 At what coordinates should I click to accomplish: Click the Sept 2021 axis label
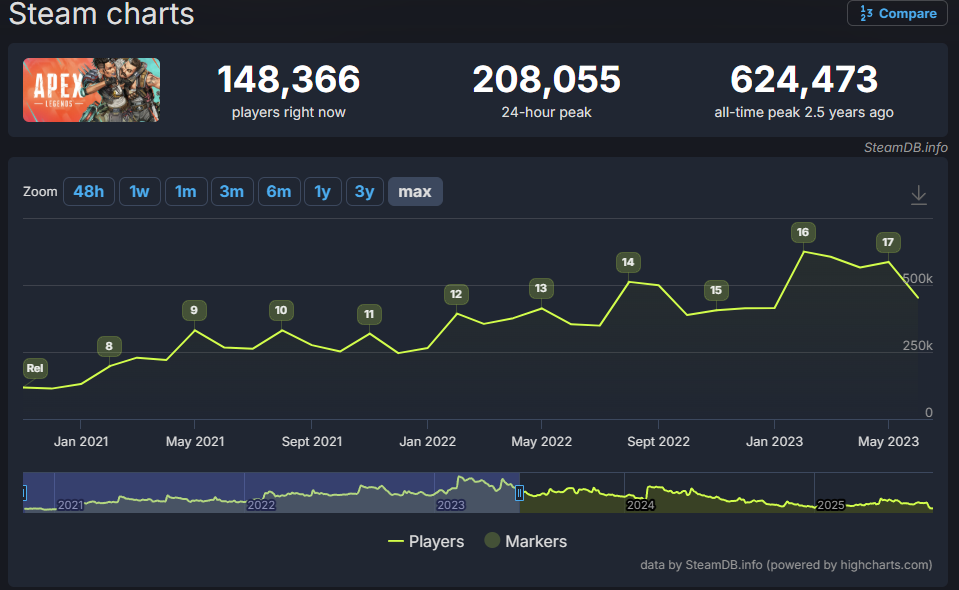pyautogui.click(x=312, y=441)
